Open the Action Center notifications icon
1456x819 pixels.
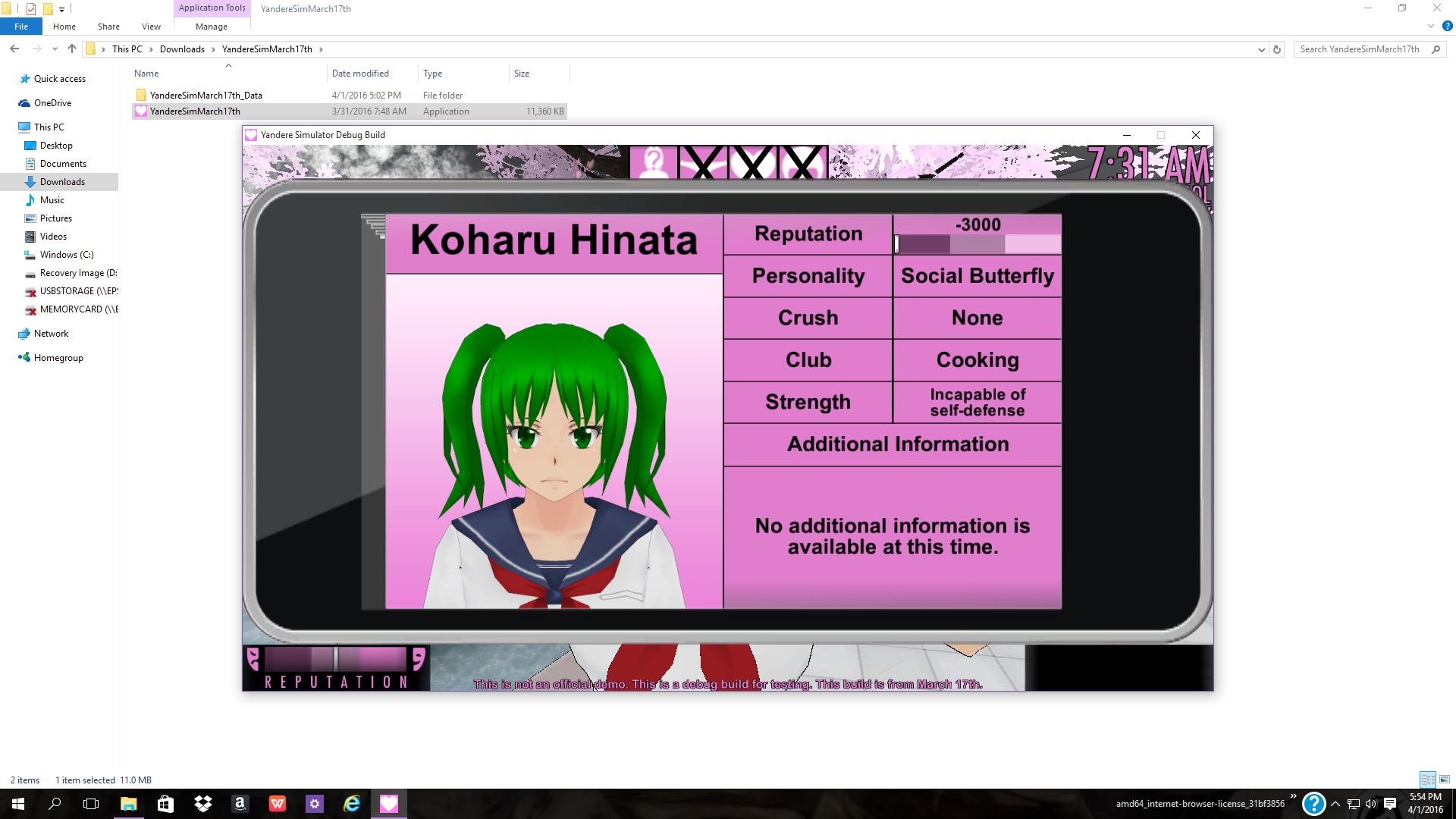point(1390,804)
